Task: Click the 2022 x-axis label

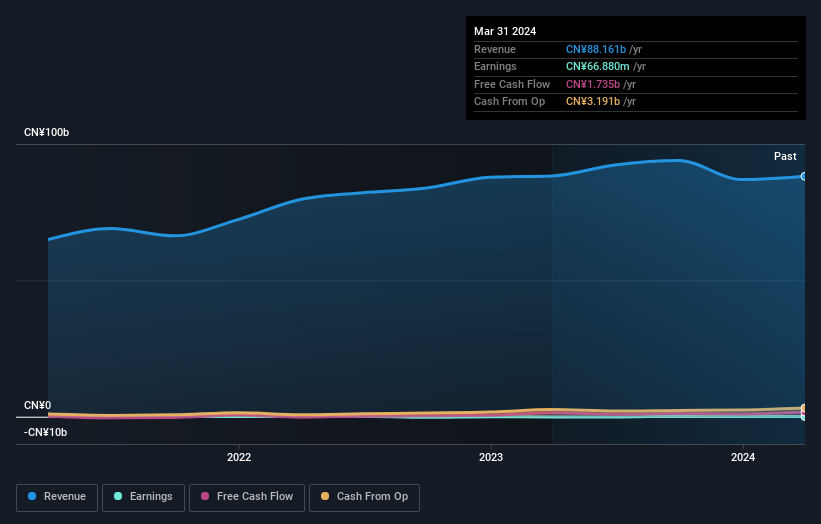Action: (x=239, y=457)
